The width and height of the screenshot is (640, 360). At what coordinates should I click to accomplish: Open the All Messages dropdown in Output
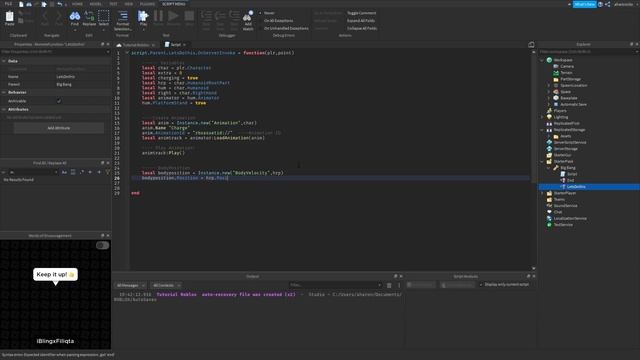pyautogui.click(x=131, y=285)
